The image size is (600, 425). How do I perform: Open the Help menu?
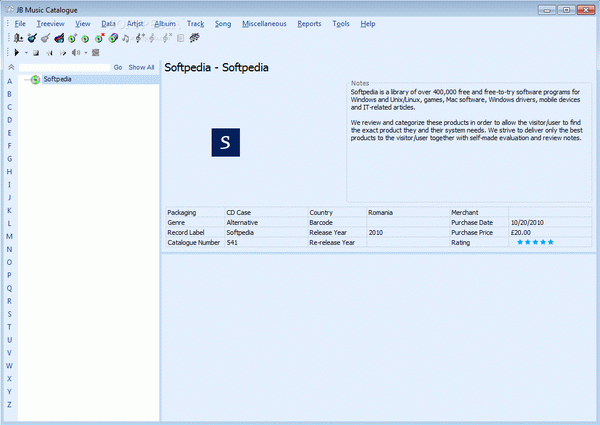(x=368, y=24)
